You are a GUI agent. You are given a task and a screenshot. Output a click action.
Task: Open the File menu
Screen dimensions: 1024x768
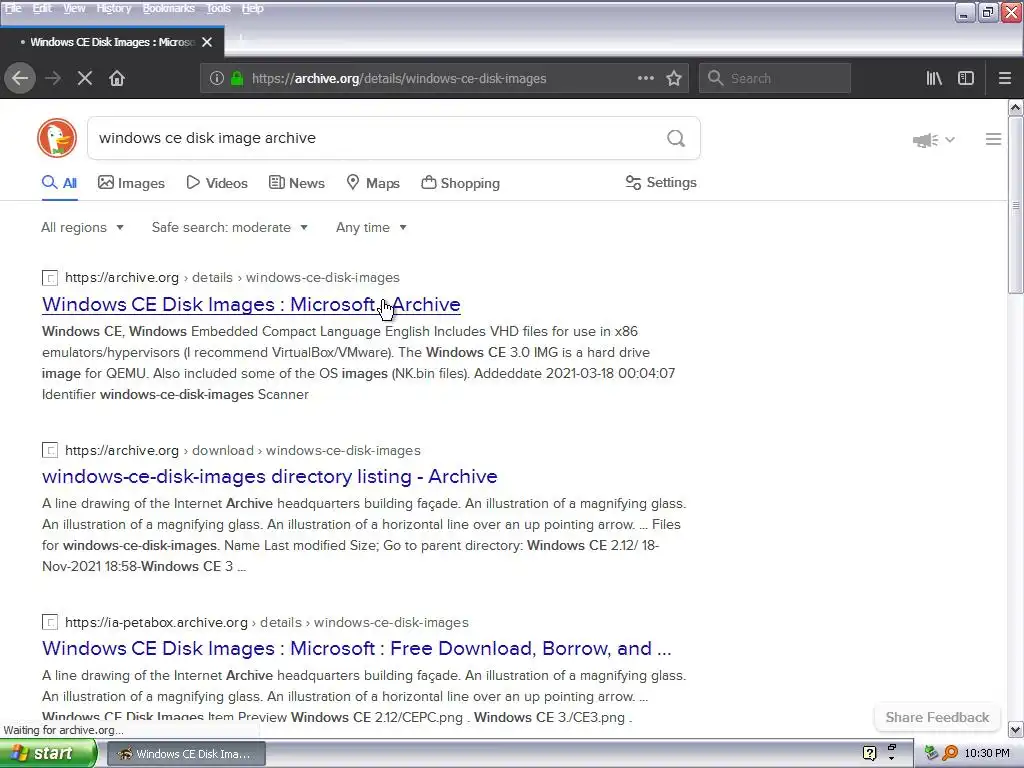(13, 8)
